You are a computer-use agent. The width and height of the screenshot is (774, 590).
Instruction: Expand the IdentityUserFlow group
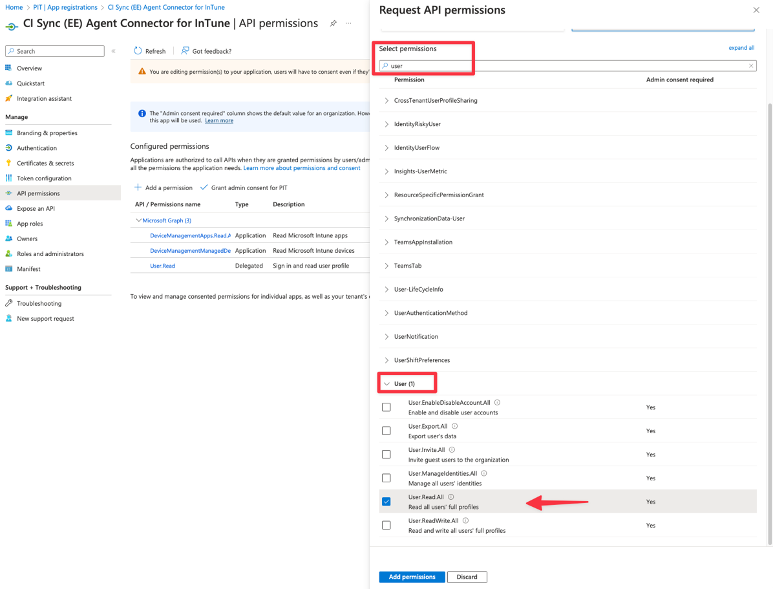coord(387,148)
